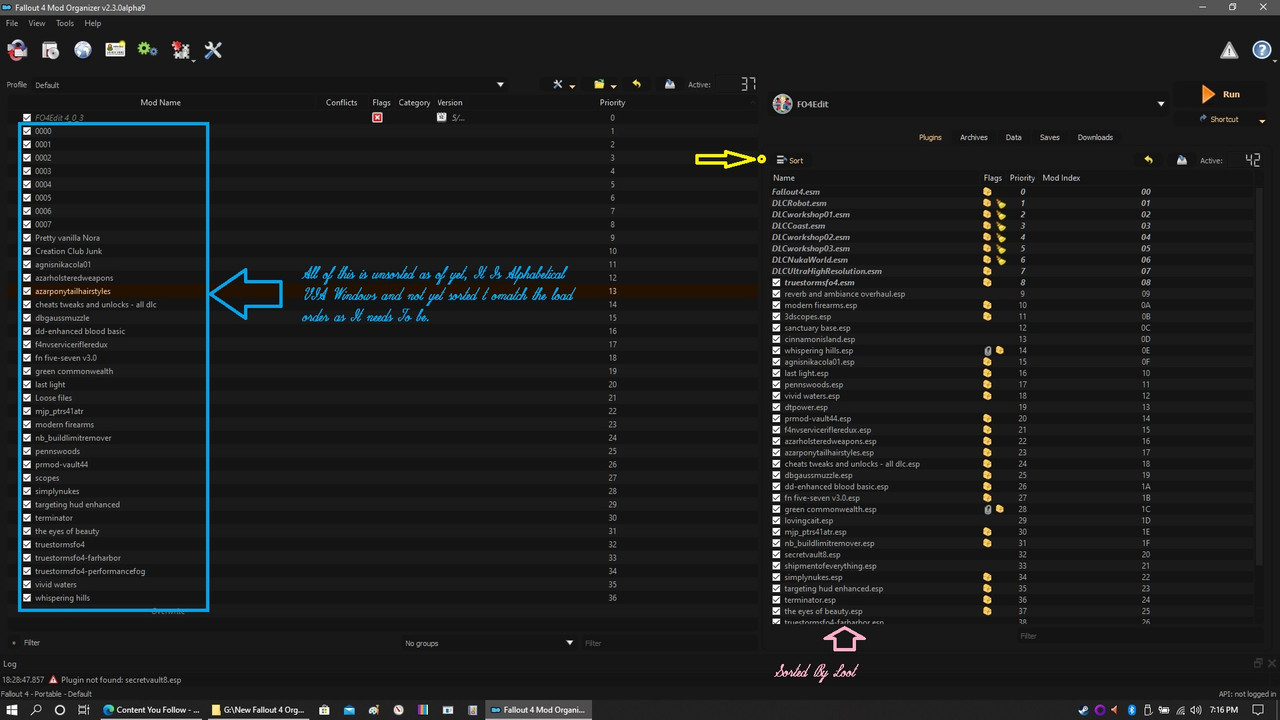
Task: Select the 'secretvault8.esp' plugin row
Action: tap(1012, 554)
